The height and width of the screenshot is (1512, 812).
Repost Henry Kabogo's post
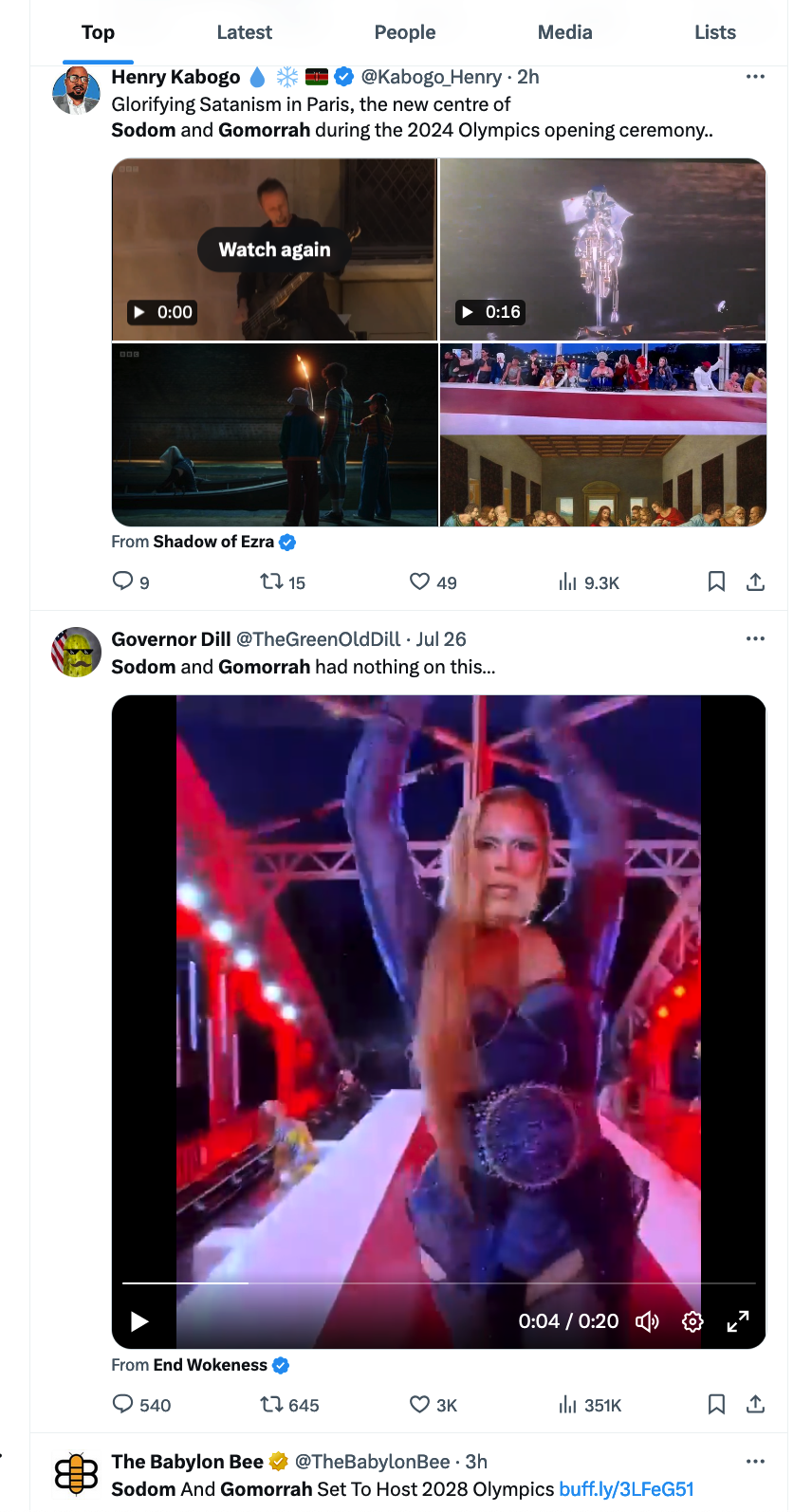tap(272, 581)
